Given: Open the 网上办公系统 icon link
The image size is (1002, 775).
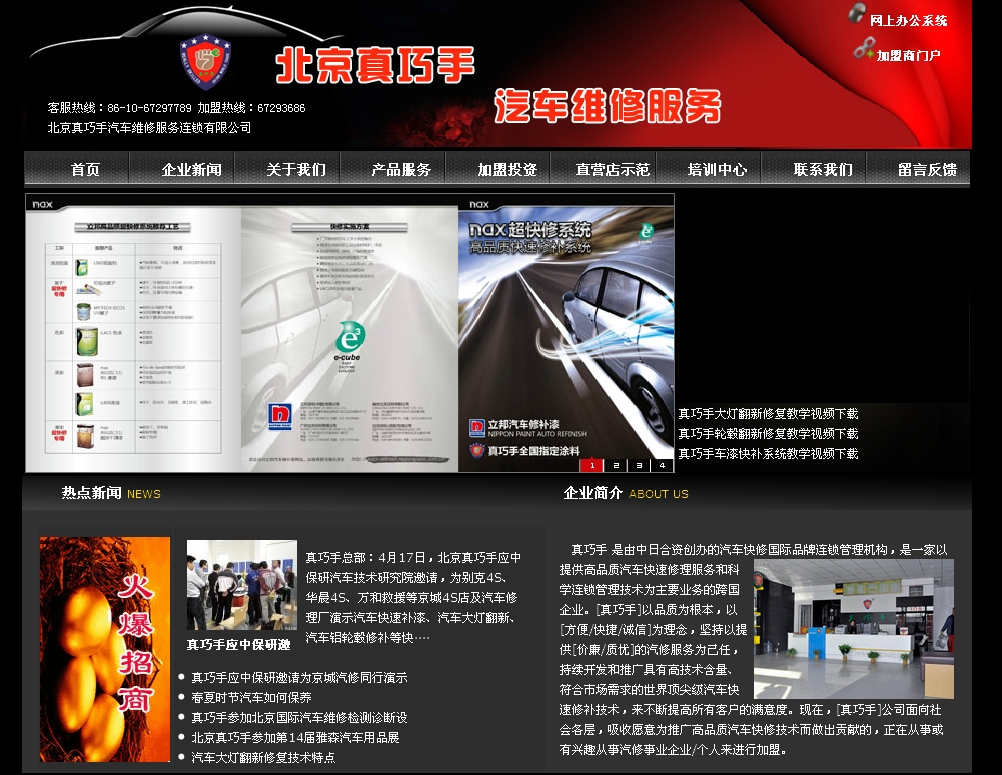Looking at the screenshot, I should pyautogui.click(x=858, y=13).
